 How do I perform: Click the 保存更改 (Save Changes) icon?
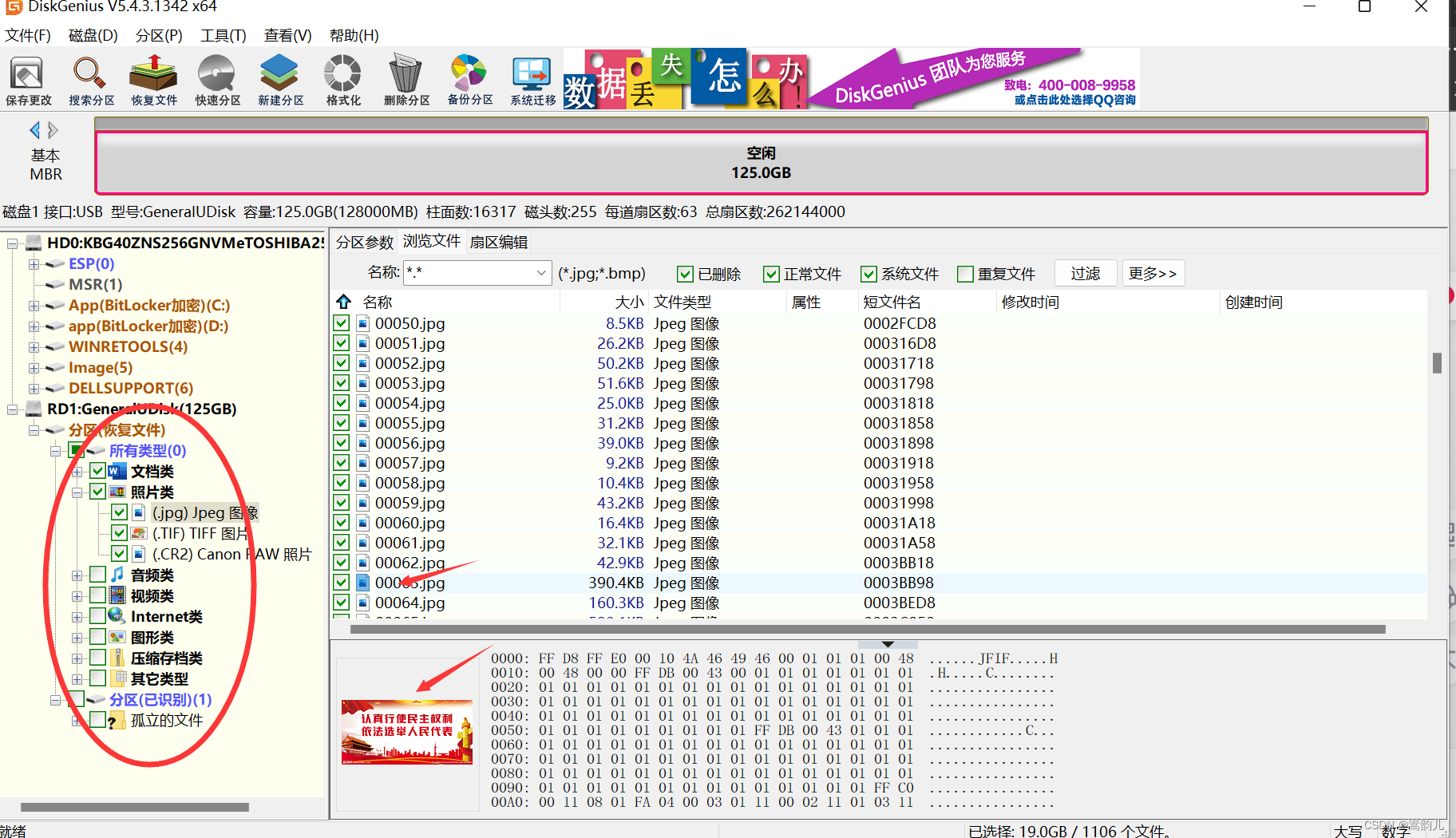[x=28, y=78]
